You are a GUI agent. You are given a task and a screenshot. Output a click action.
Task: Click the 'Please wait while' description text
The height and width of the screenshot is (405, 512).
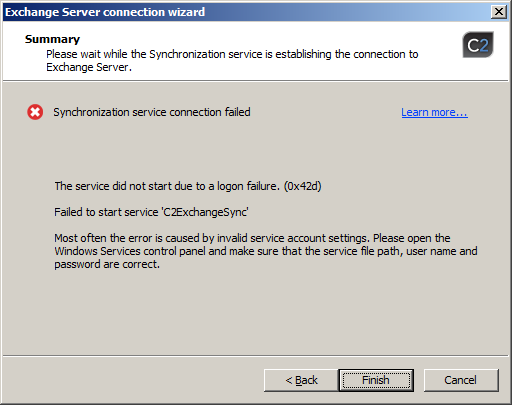(232, 61)
